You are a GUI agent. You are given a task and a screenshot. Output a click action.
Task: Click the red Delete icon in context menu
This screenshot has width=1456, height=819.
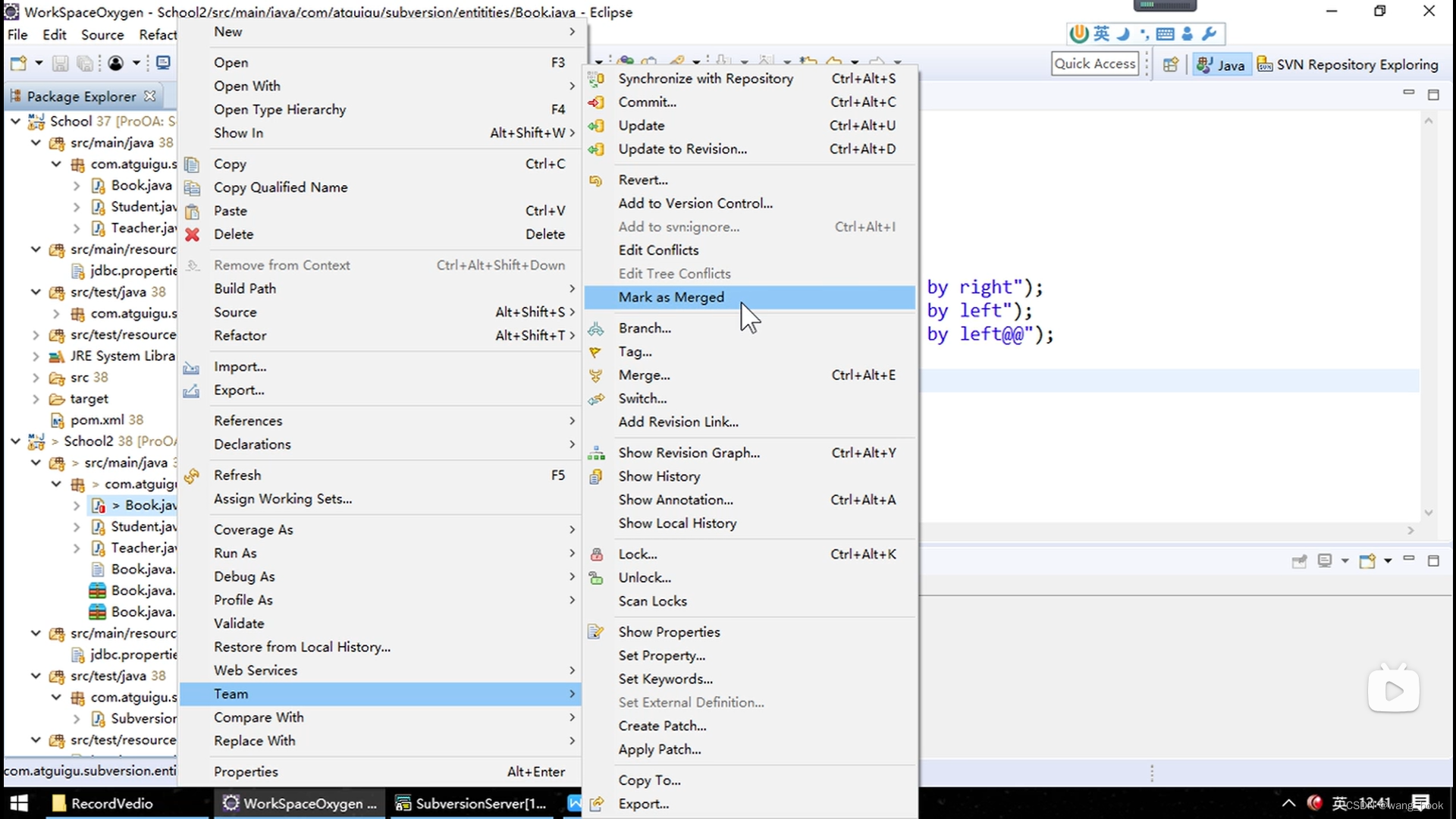pyautogui.click(x=193, y=234)
